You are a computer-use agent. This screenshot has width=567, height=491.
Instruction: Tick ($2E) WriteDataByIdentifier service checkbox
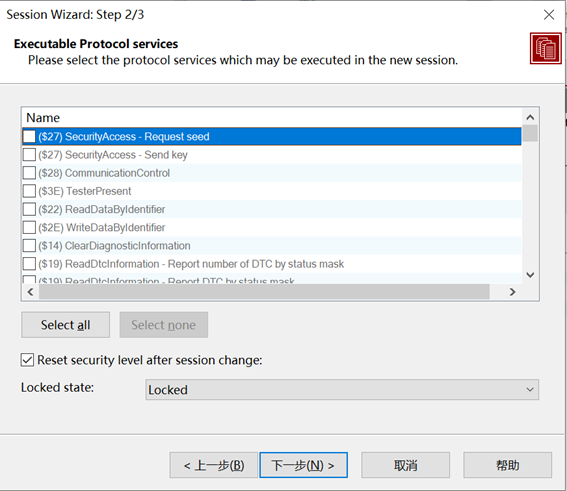click(29, 227)
